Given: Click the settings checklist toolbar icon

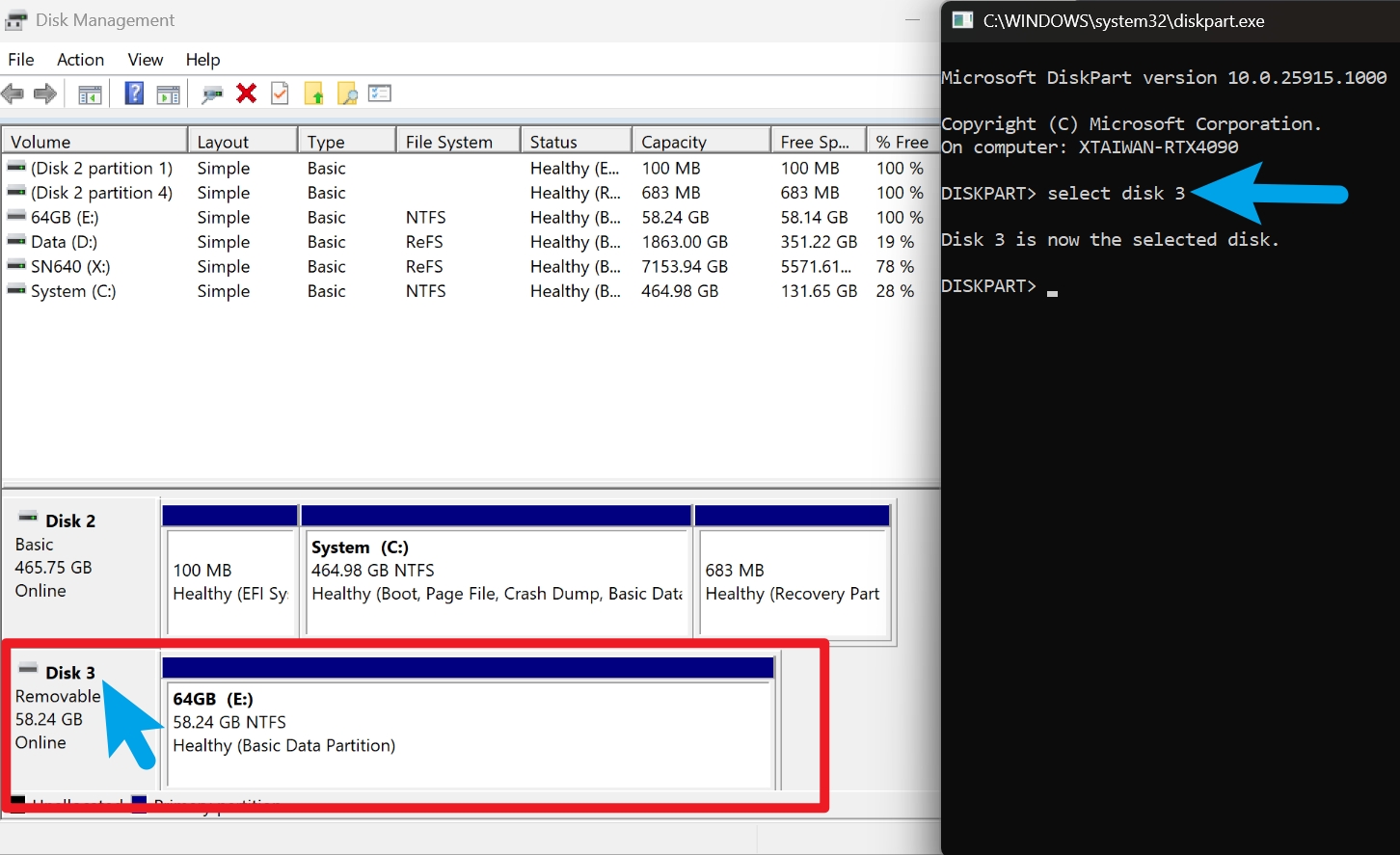Looking at the screenshot, I should pos(380,94).
